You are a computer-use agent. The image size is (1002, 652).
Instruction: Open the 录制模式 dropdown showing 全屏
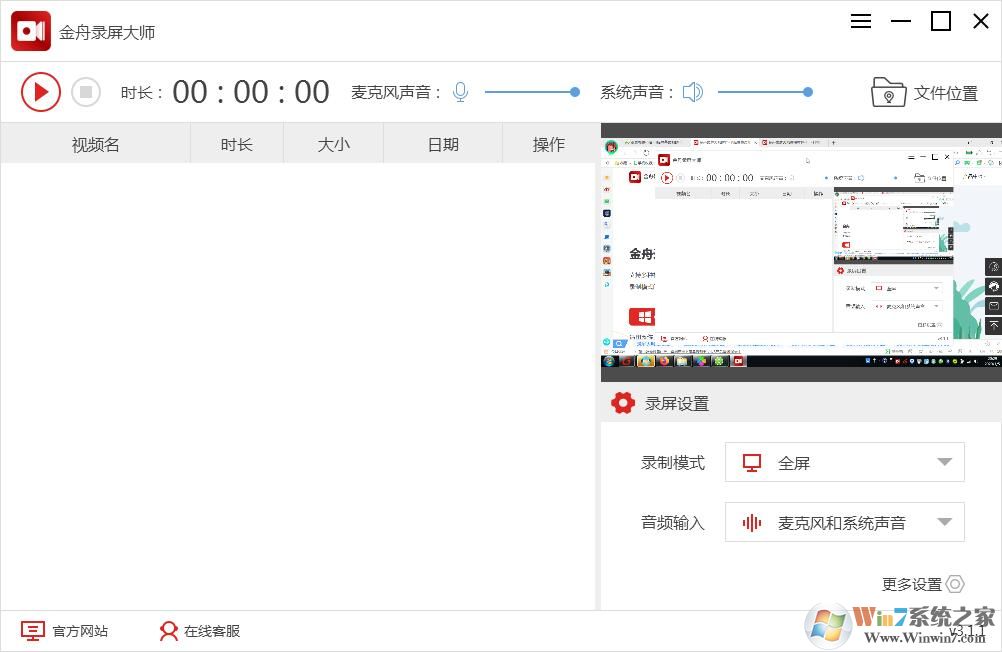845,462
